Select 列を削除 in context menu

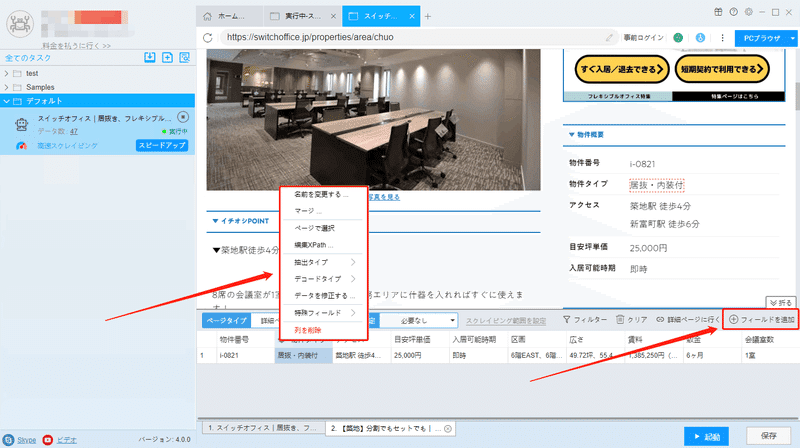(308, 330)
